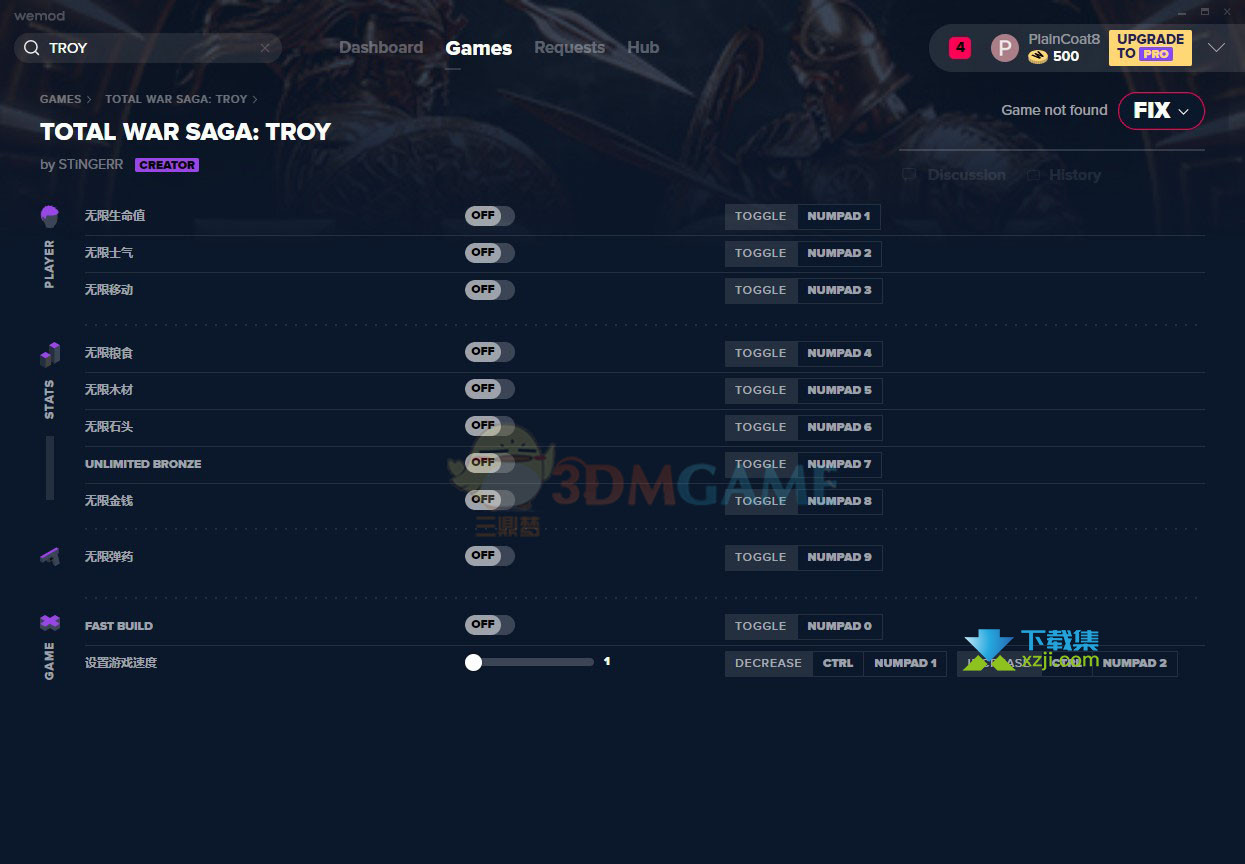
Task: Click the UPGRADE TO PRO button
Action: click(1150, 47)
